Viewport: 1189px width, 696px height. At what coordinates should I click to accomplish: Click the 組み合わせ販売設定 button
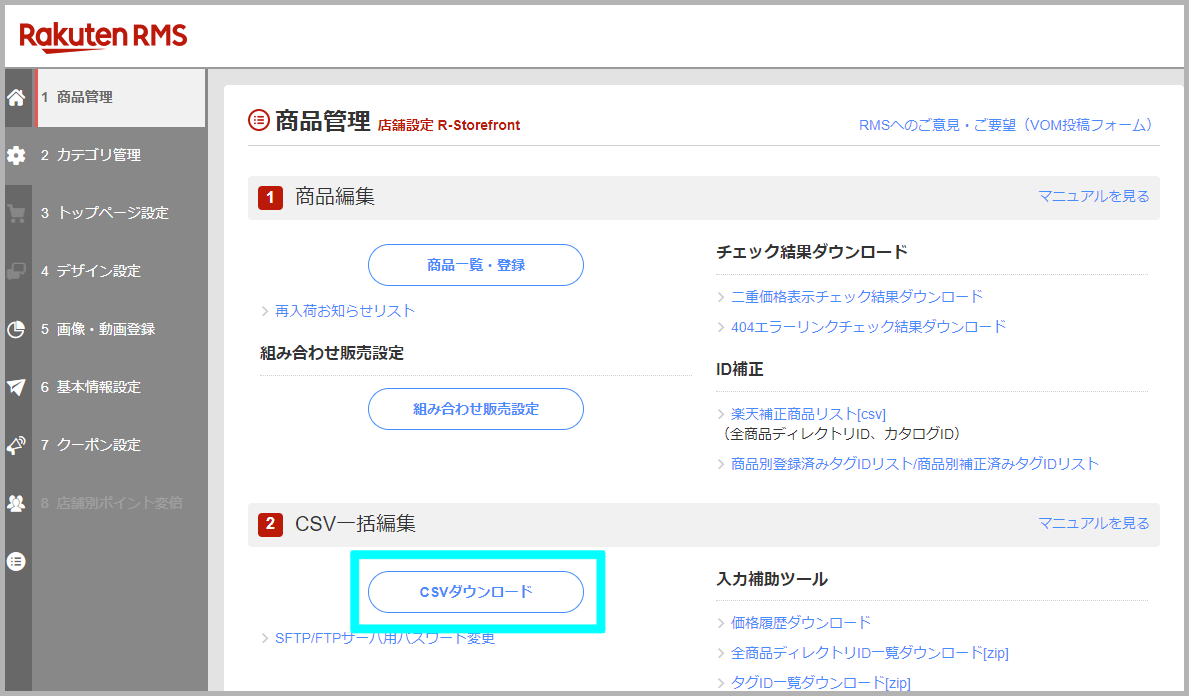(x=475, y=409)
